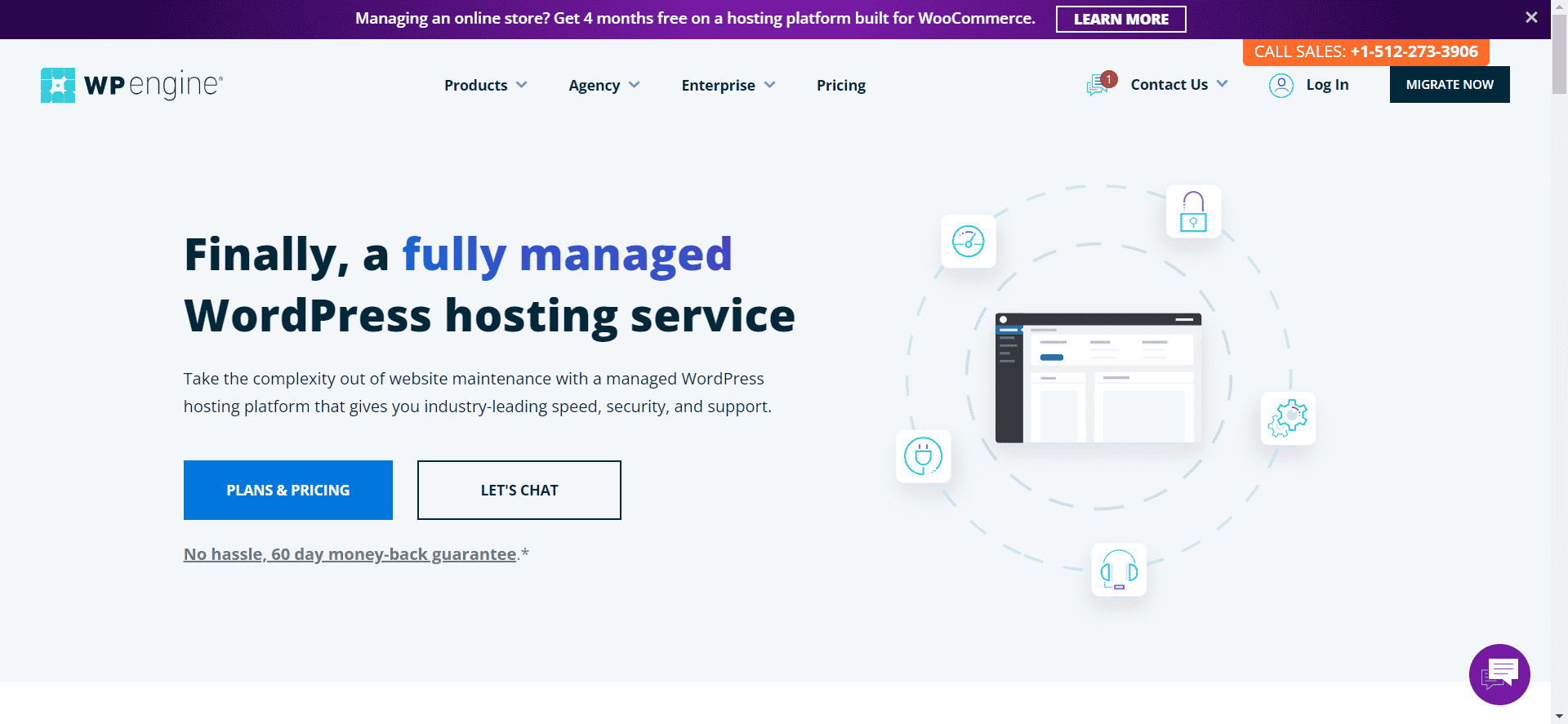
Task: Open the Agency menu
Action: [595, 85]
